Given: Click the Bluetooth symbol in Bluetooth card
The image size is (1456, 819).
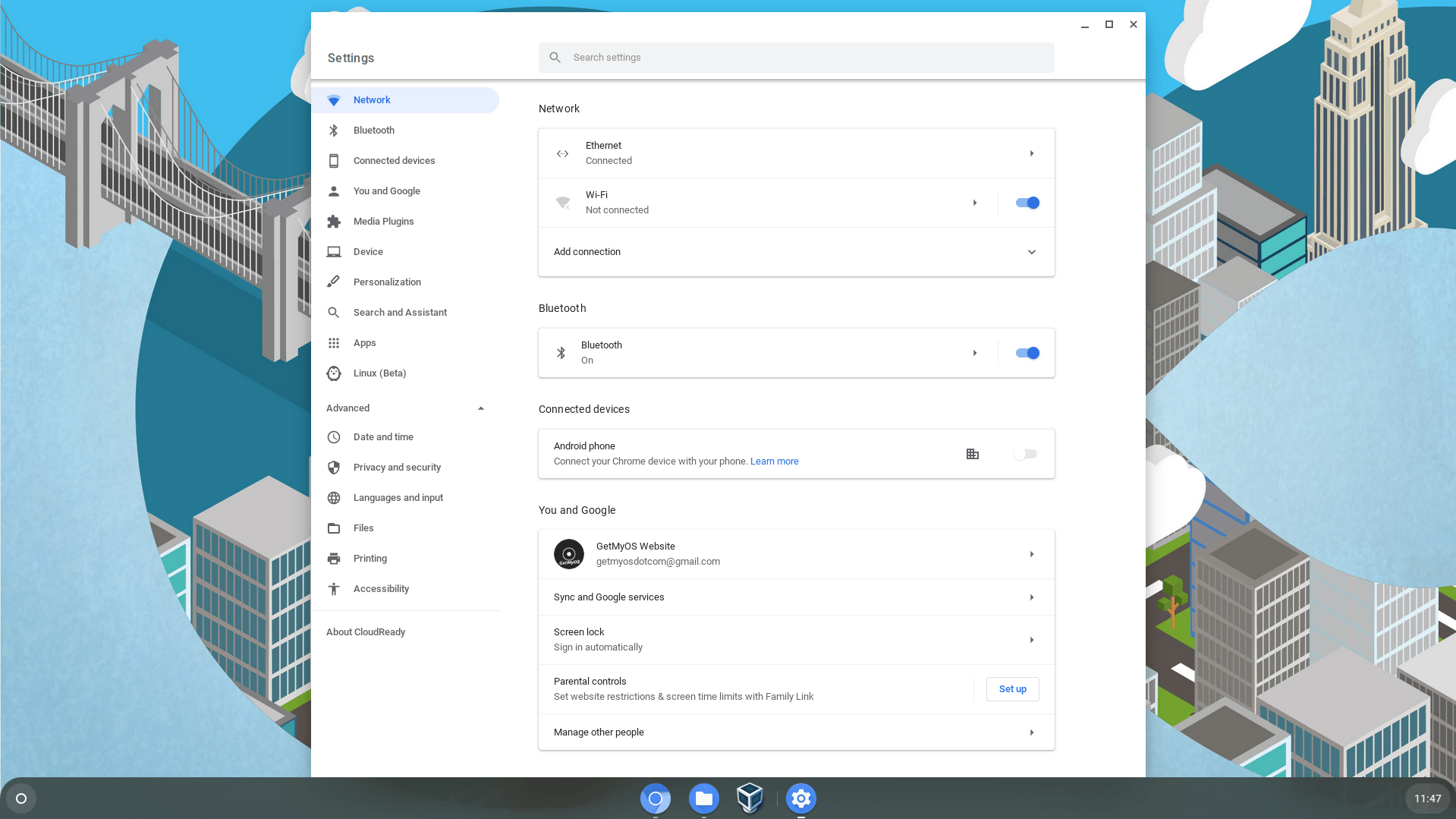Looking at the screenshot, I should (x=561, y=353).
